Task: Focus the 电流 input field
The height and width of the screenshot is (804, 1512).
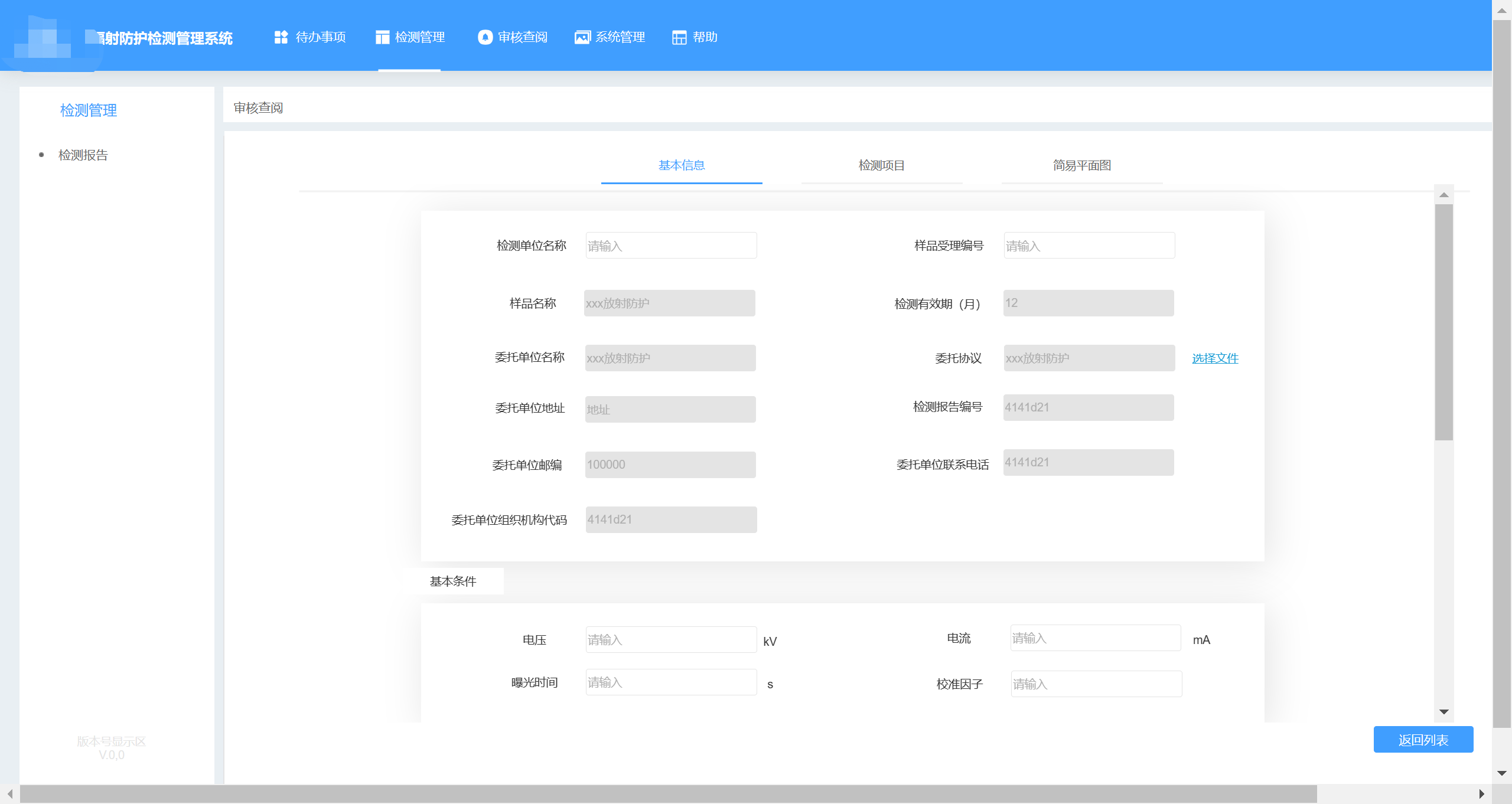Action: 1096,638
